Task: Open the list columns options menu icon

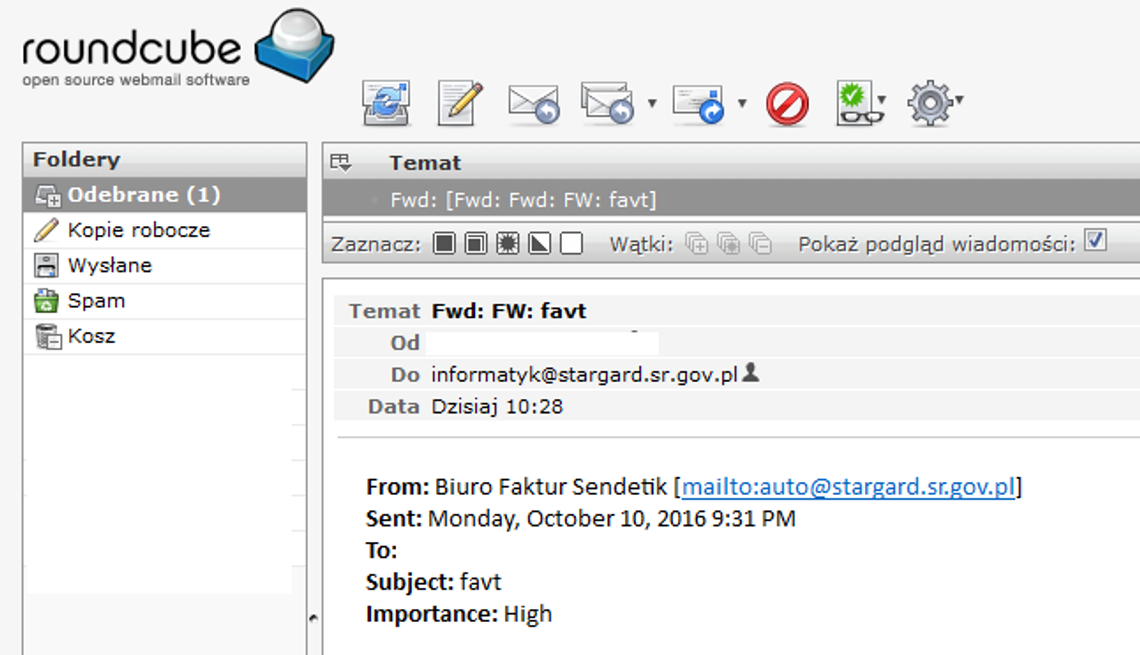Action: coord(341,162)
